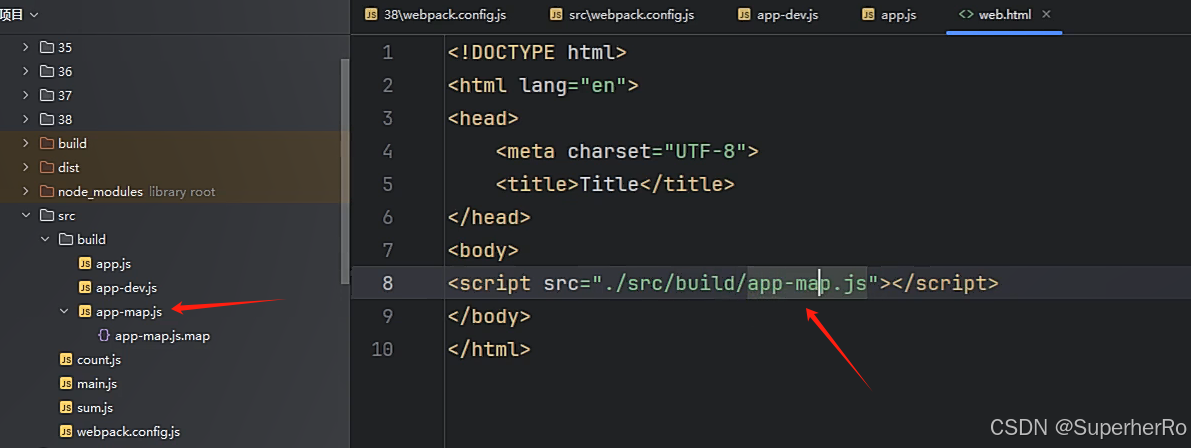This screenshot has width=1191, height=448.
Task: Click the lang="en" attribute in html tag
Action: (x=573, y=85)
